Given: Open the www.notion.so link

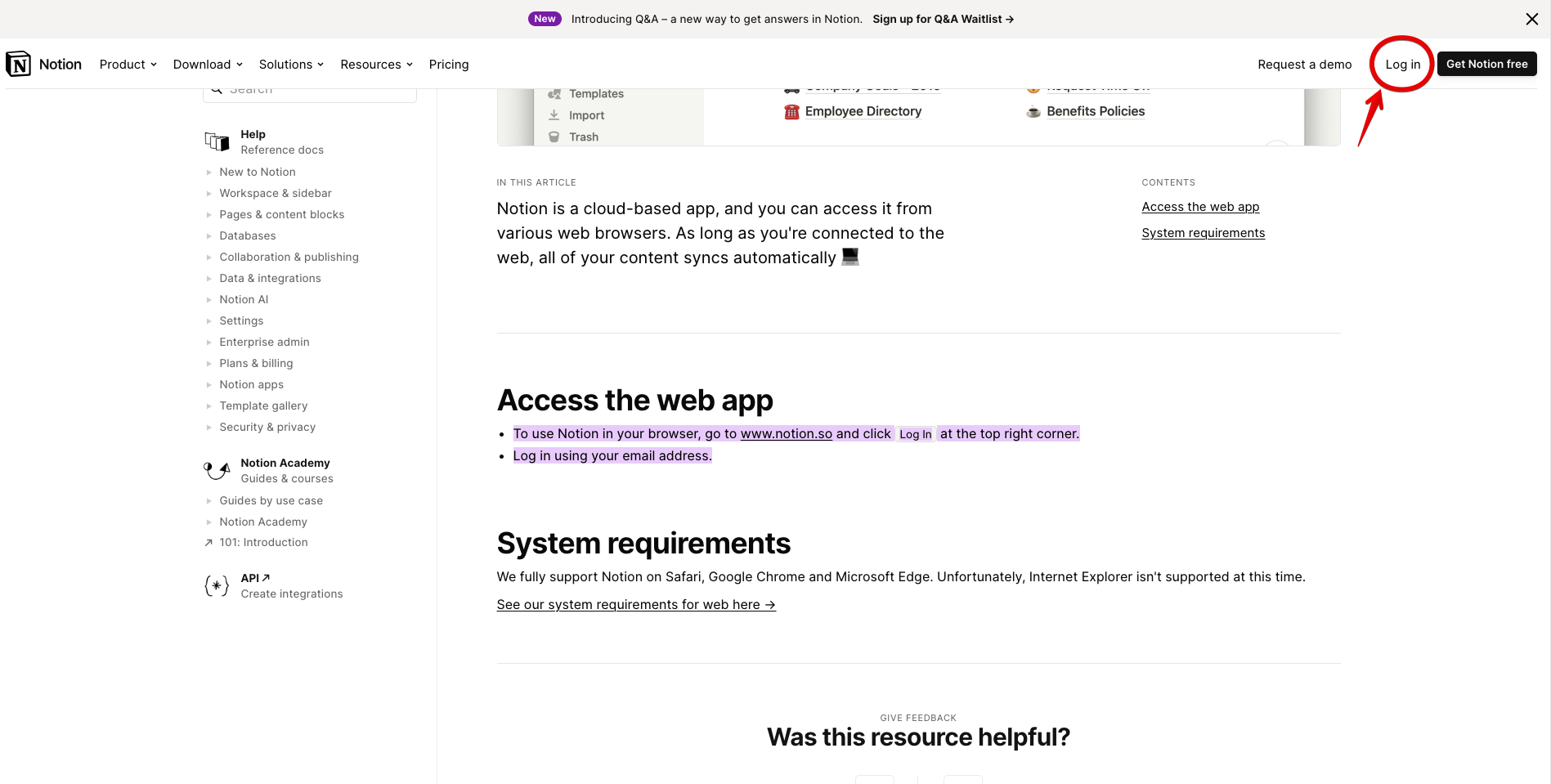Looking at the screenshot, I should [x=786, y=433].
